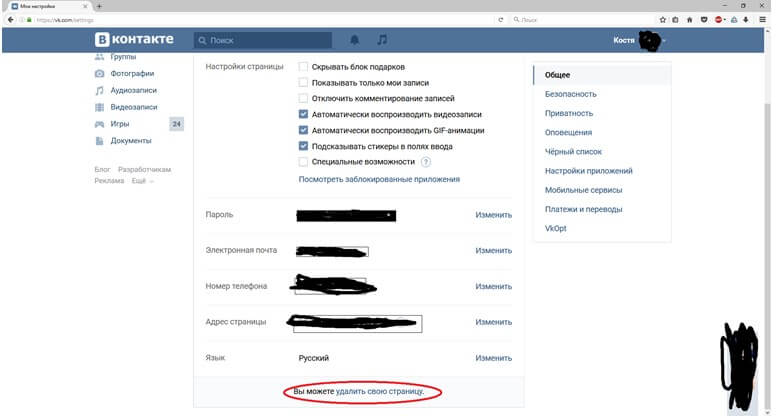Open Видеозаписи in the left sidebar
Screen dimensions: 779x419
pos(133,107)
